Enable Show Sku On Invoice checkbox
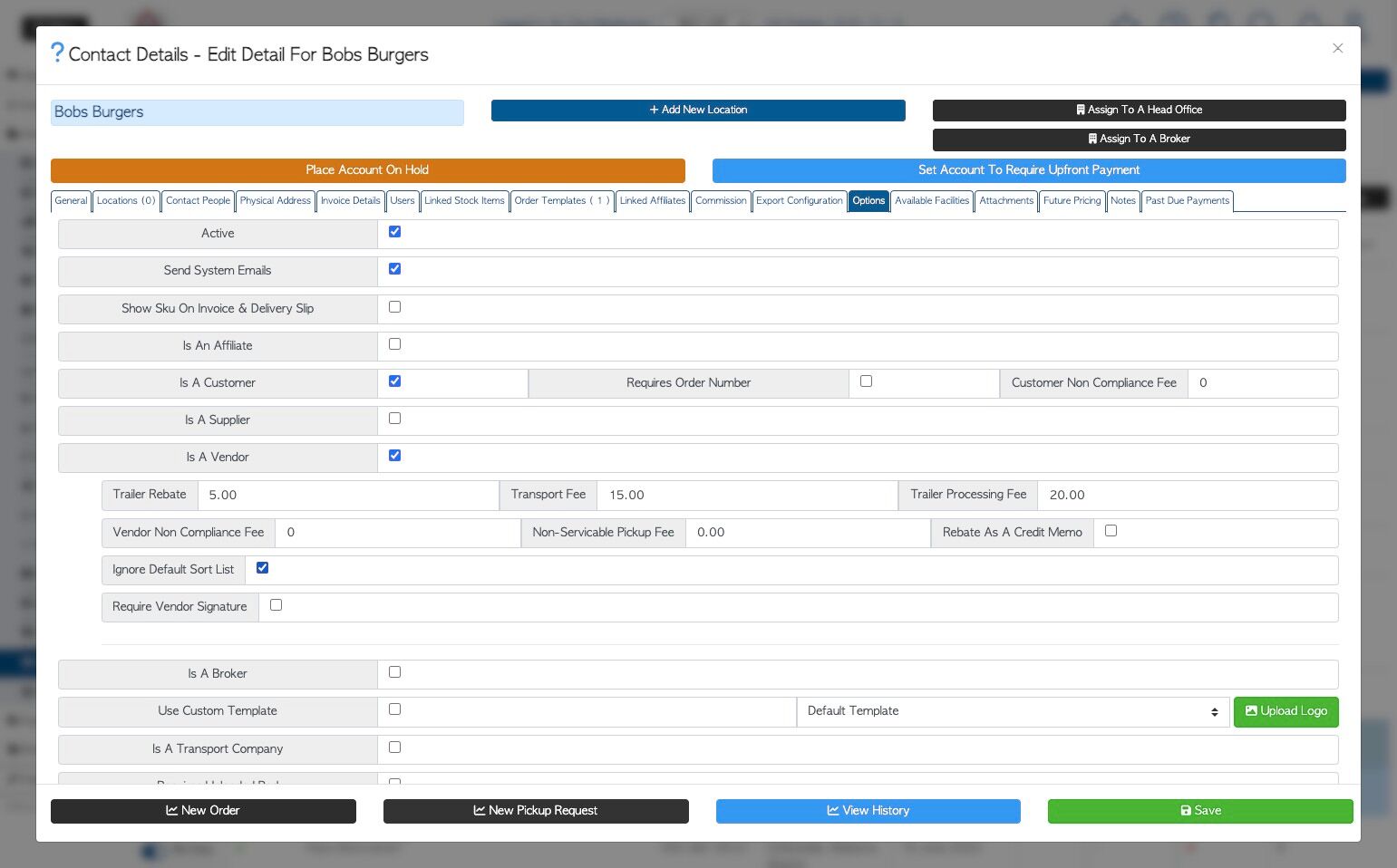 (x=394, y=307)
